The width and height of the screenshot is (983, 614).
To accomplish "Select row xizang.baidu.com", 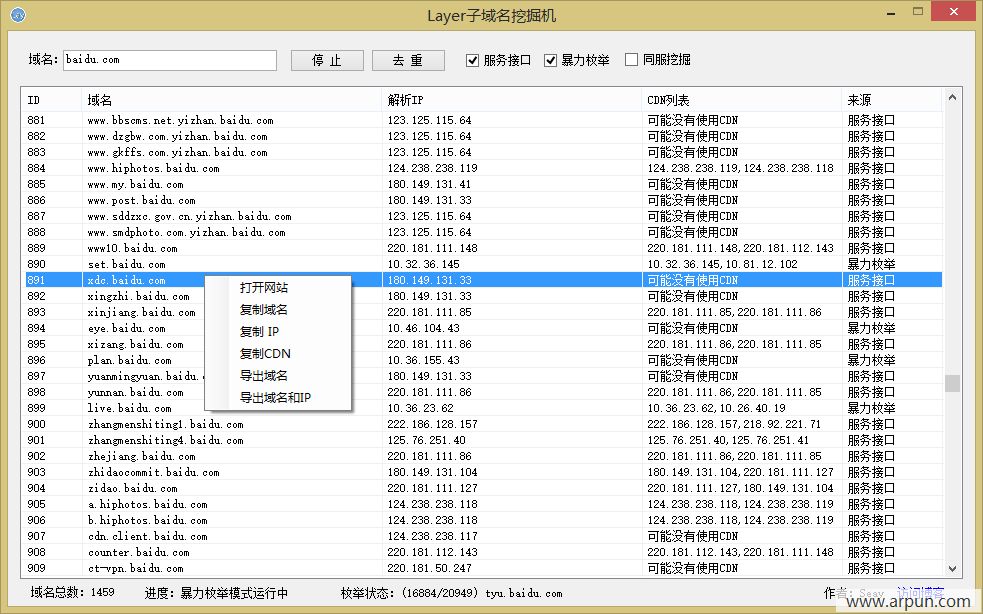I will tap(483, 344).
